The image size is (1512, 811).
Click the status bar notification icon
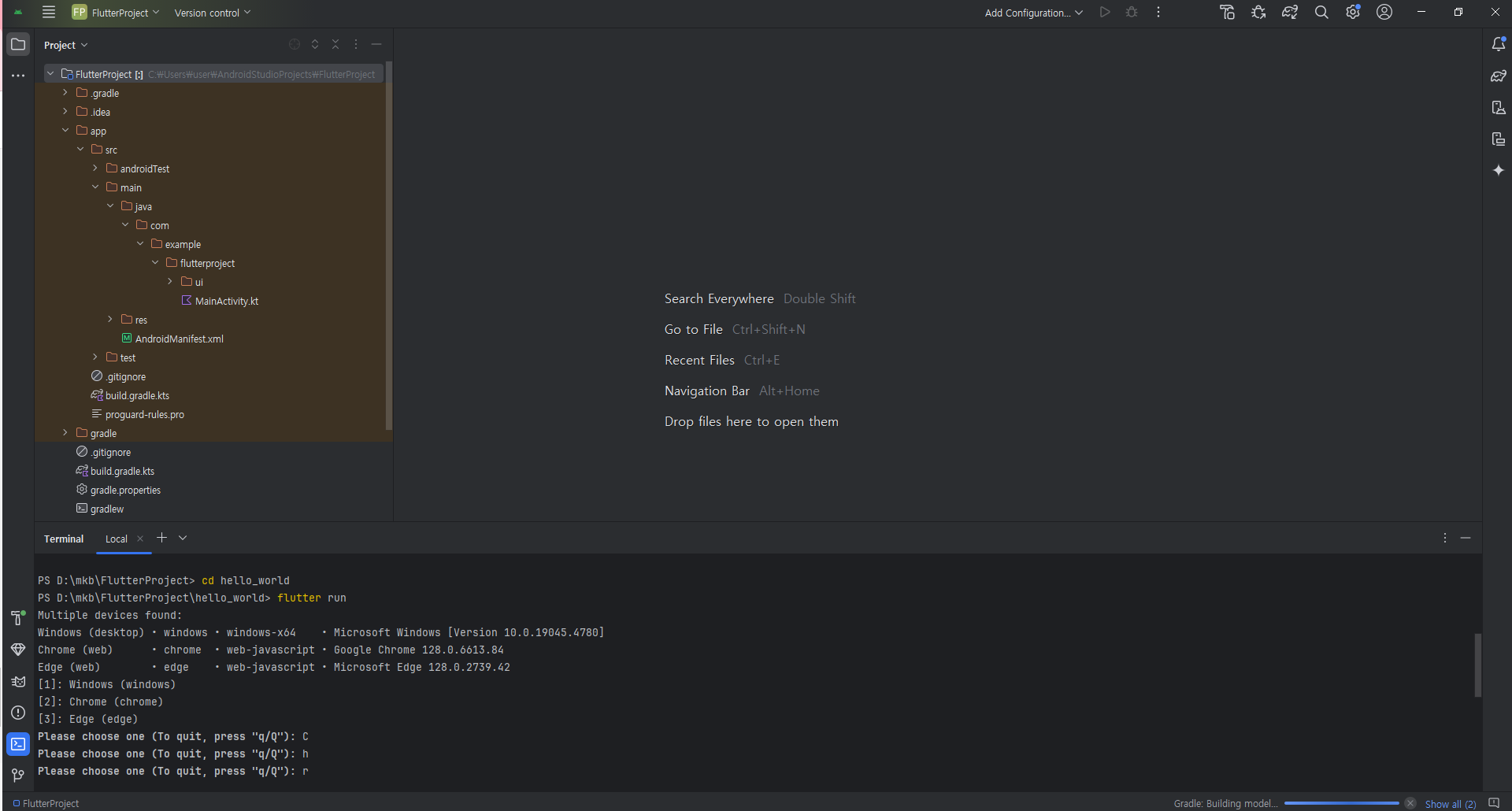[x=1494, y=804]
